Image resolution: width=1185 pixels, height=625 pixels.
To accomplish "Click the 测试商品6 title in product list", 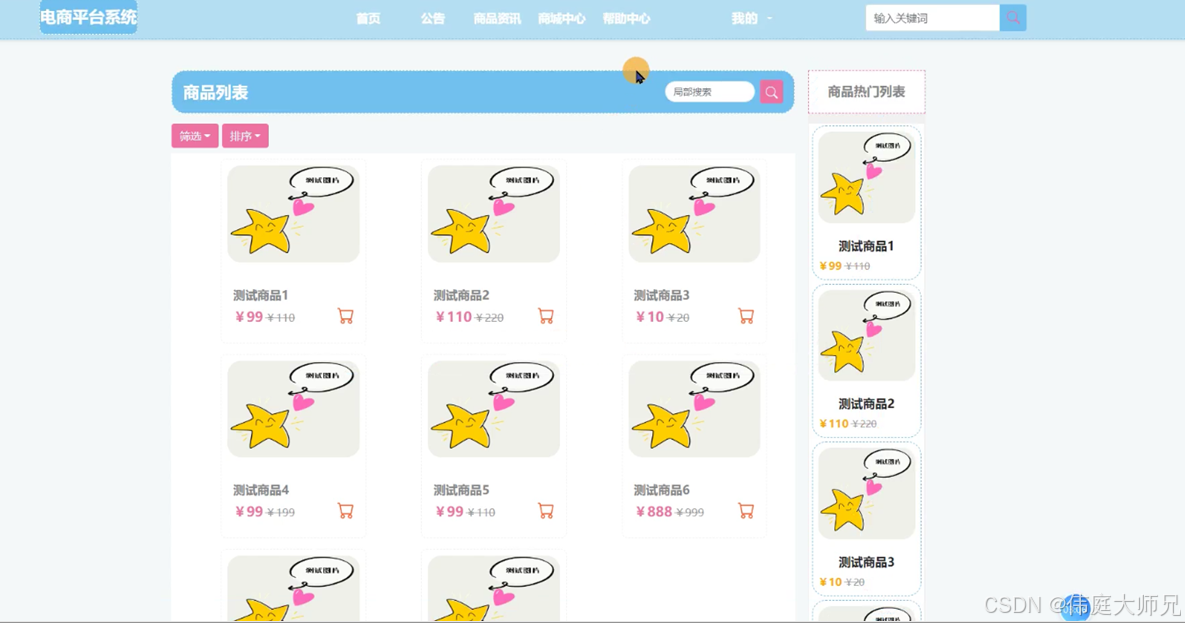I will [661, 490].
